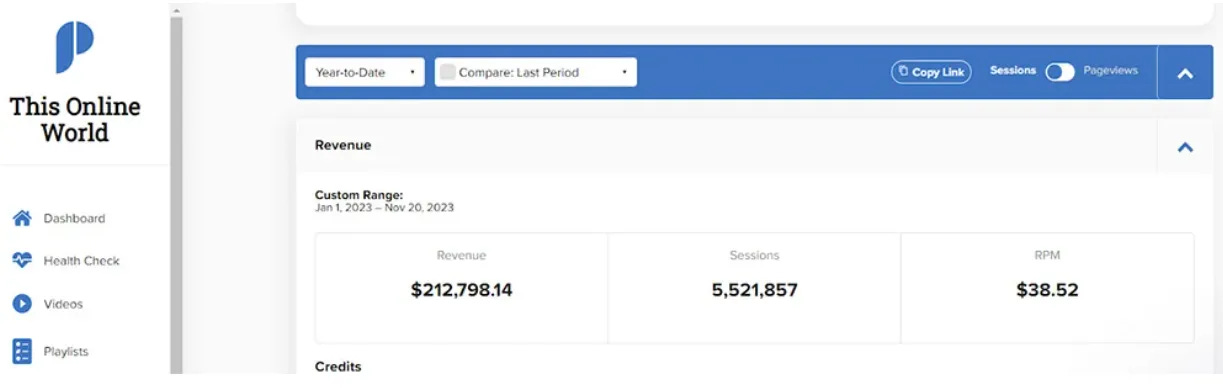Click the Mediavine logo in the sidebar

[x=74, y=48]
